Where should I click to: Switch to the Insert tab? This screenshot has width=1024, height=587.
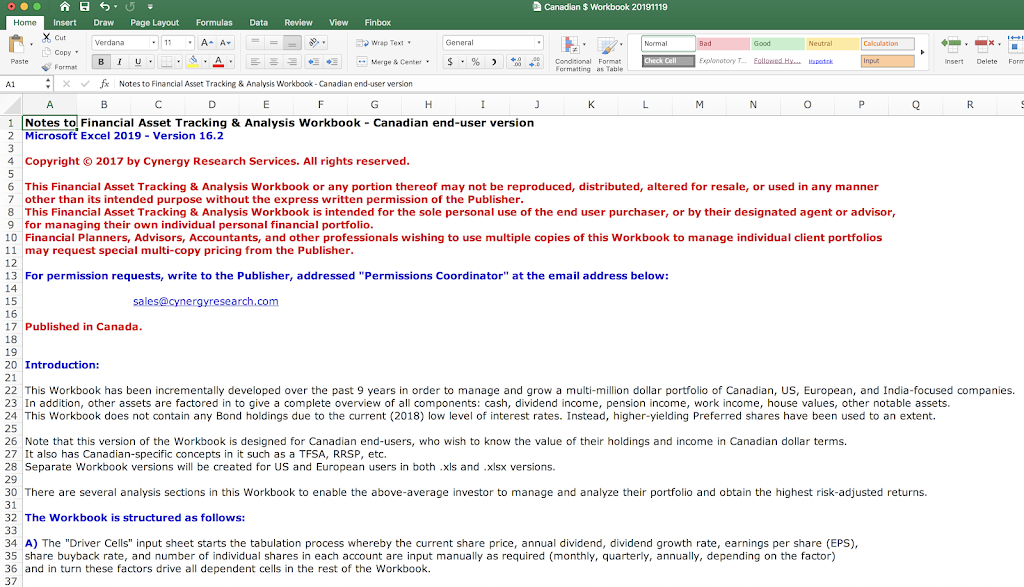(x=65, y=22)
